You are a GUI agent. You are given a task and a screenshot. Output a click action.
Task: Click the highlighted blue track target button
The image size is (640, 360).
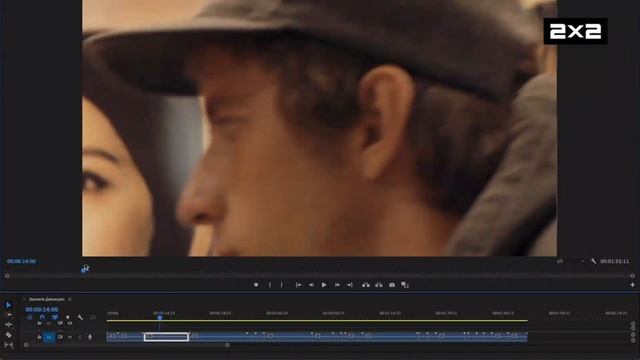pyautogui.click(x=49, y=337)
